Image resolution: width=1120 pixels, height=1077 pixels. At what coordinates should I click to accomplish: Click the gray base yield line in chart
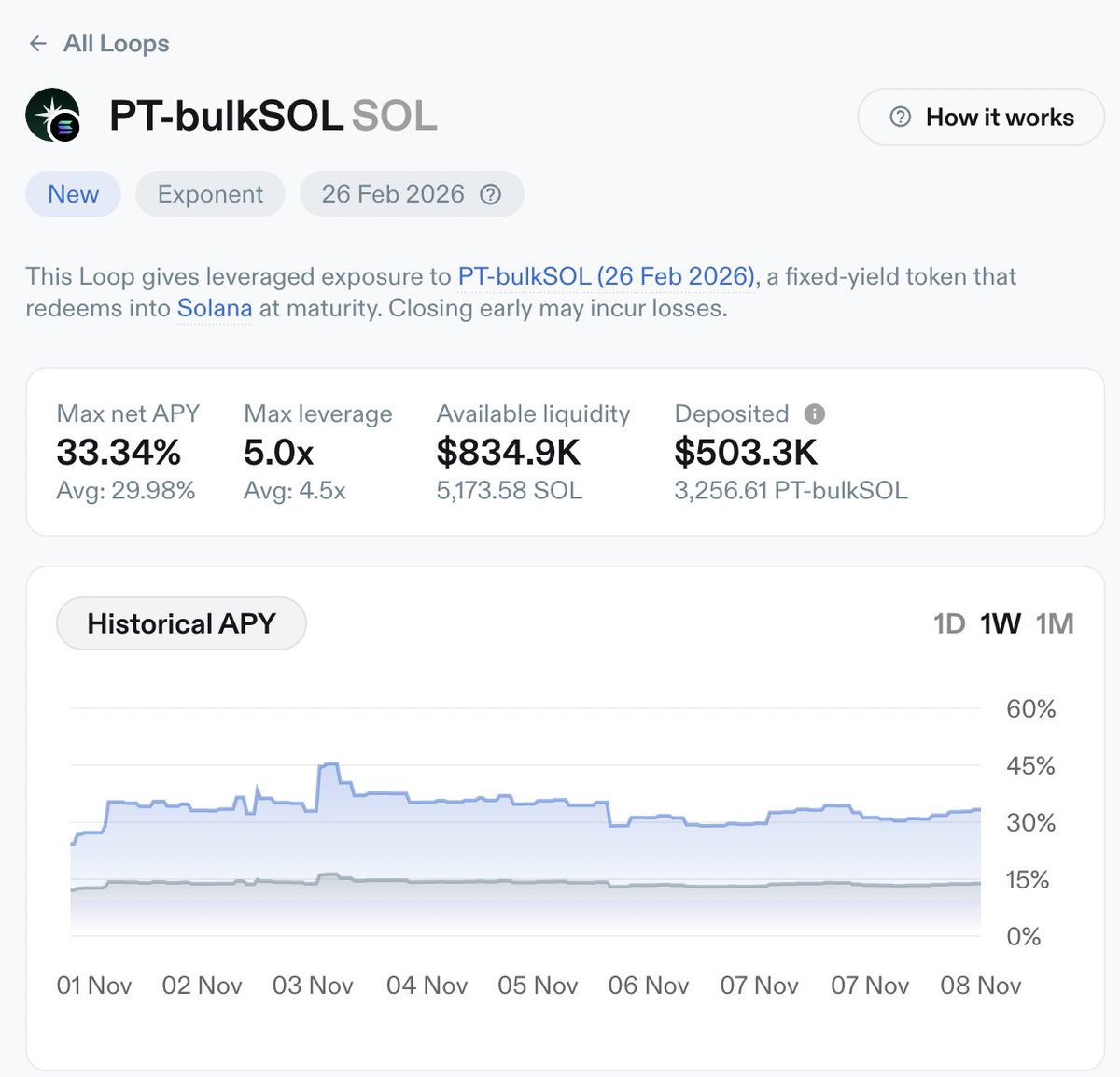tap(525, 882)
